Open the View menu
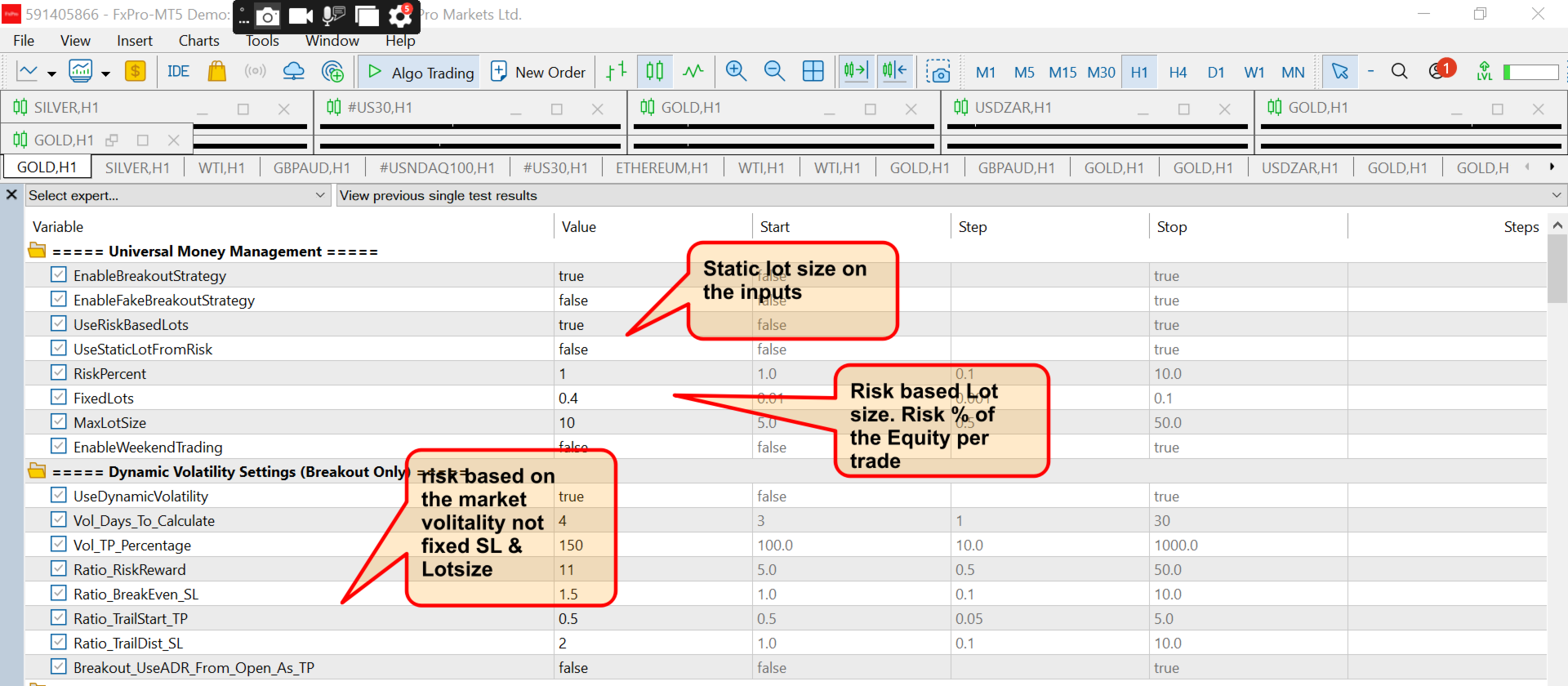The image size is (1568, 686). click(x=75, y=41)
